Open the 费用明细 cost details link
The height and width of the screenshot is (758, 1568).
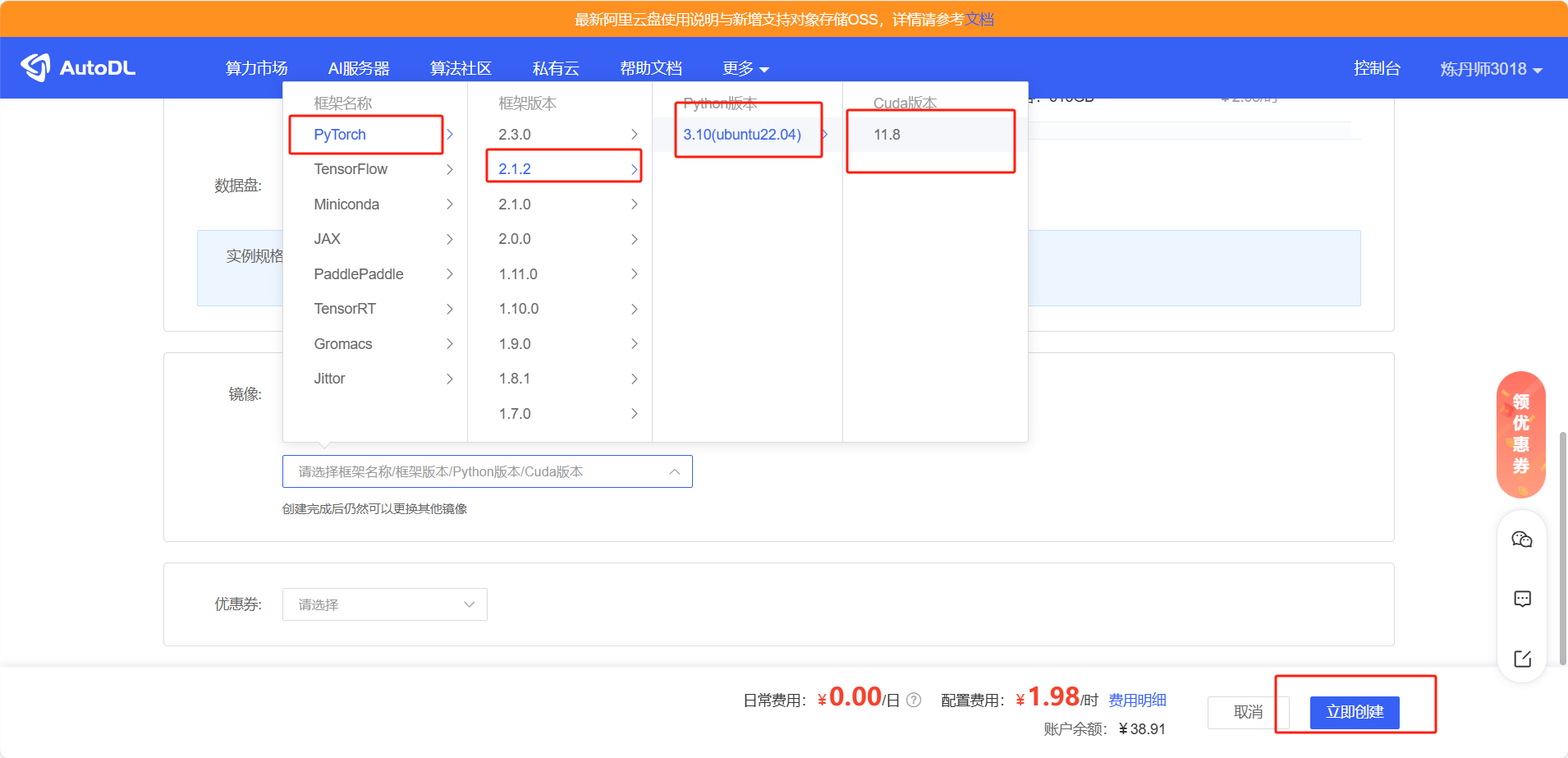1137,700
